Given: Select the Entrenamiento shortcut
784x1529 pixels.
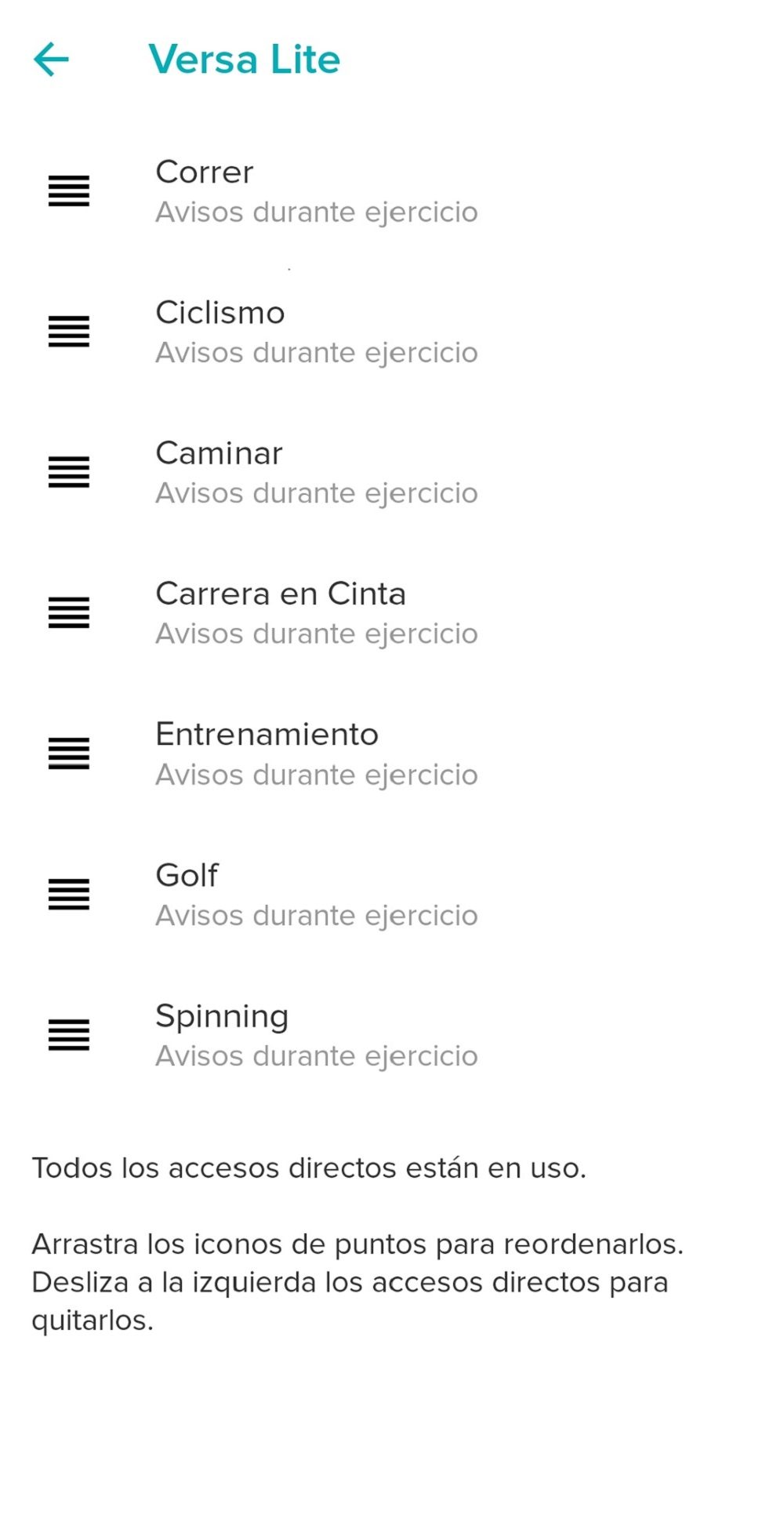Looking at the screenshot, I should (x=267, y=735).
